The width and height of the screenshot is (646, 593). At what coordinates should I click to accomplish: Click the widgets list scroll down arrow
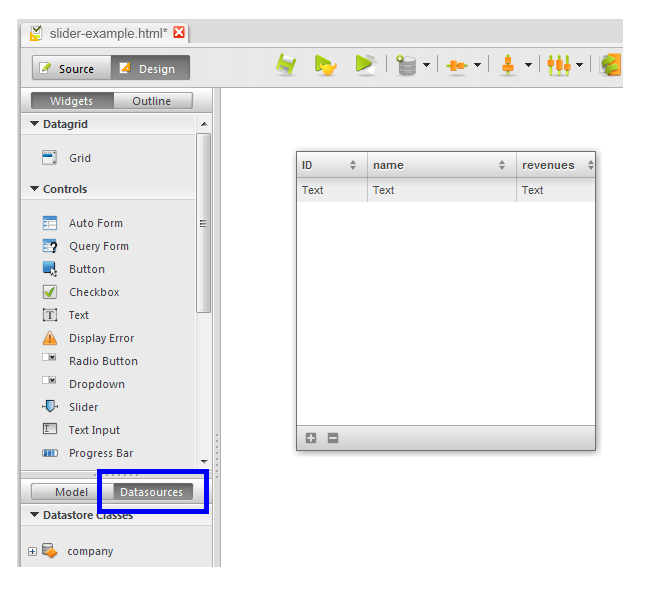click(204, 462)
